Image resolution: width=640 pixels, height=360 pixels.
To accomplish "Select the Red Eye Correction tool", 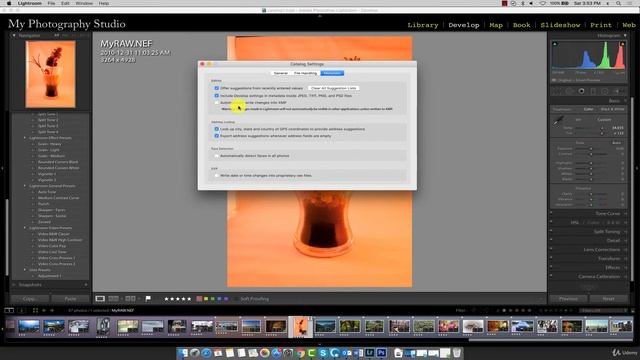I will 582,91.
